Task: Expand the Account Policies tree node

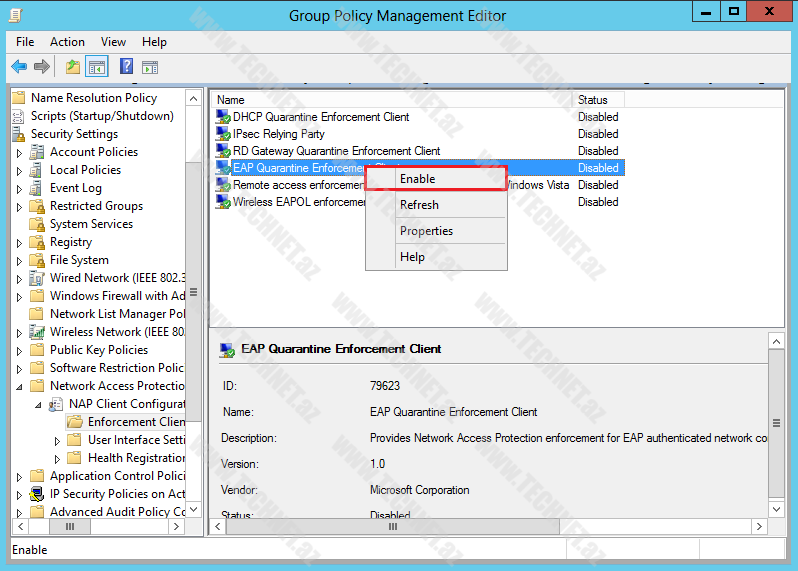Action: [19, 152]
